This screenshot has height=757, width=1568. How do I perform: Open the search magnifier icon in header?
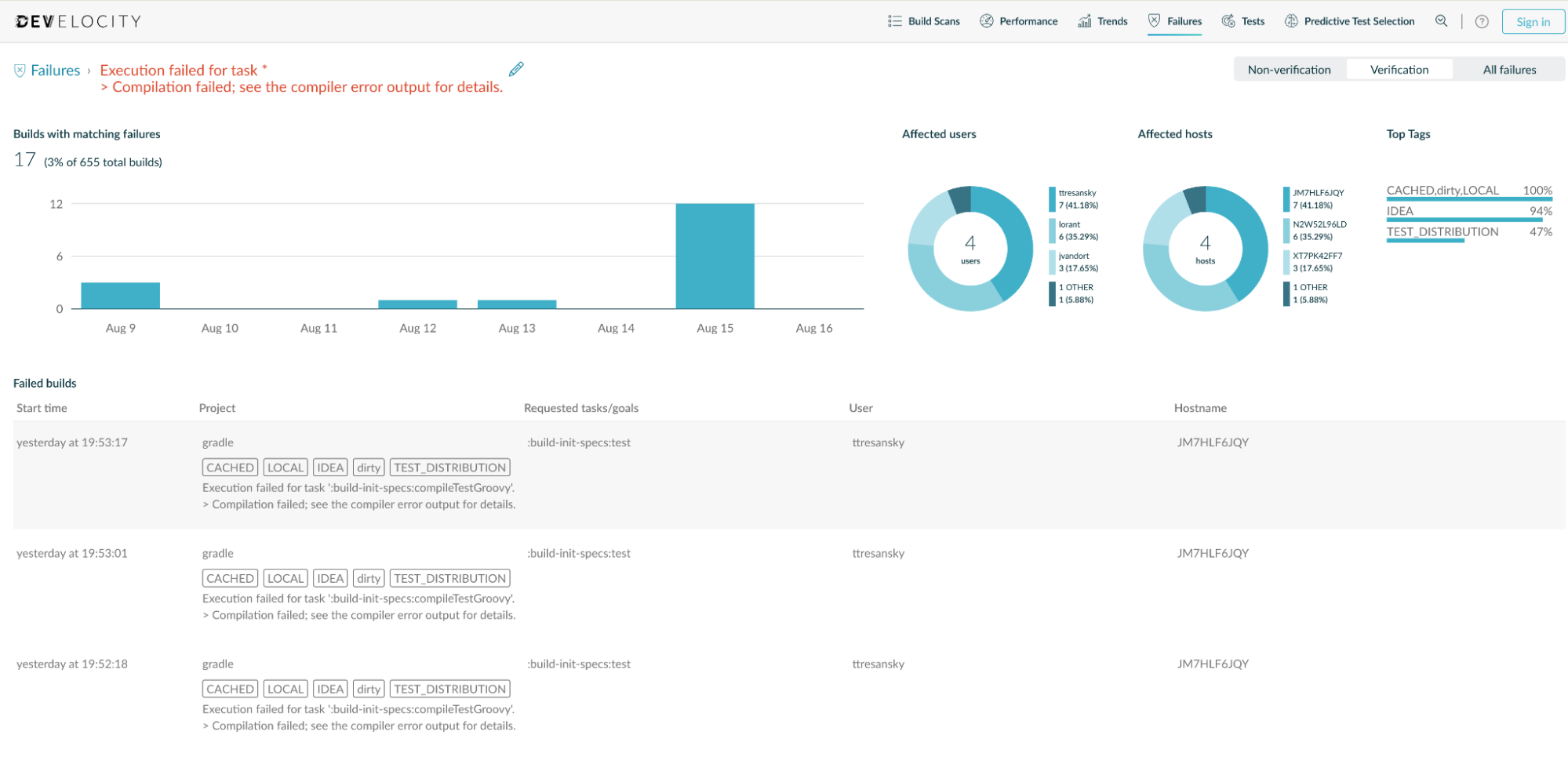1442,21
